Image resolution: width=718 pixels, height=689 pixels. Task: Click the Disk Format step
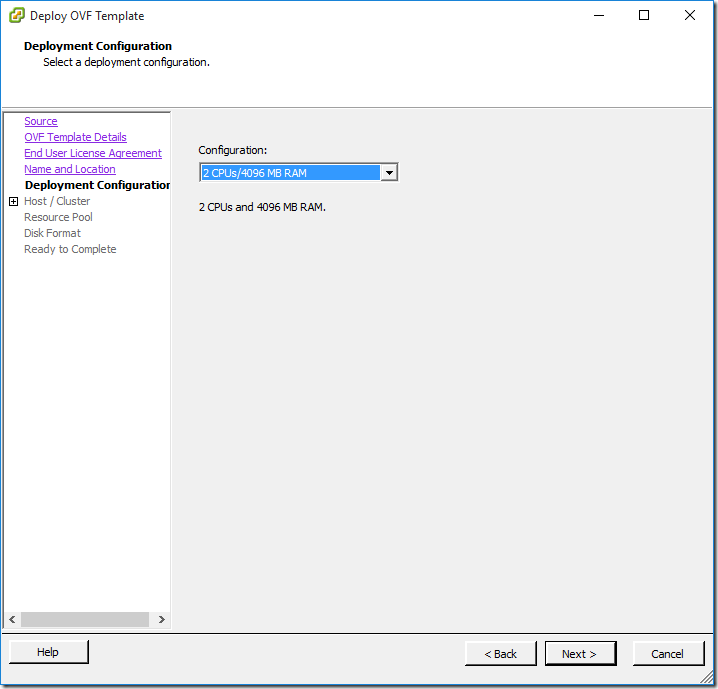pos(53,233)
